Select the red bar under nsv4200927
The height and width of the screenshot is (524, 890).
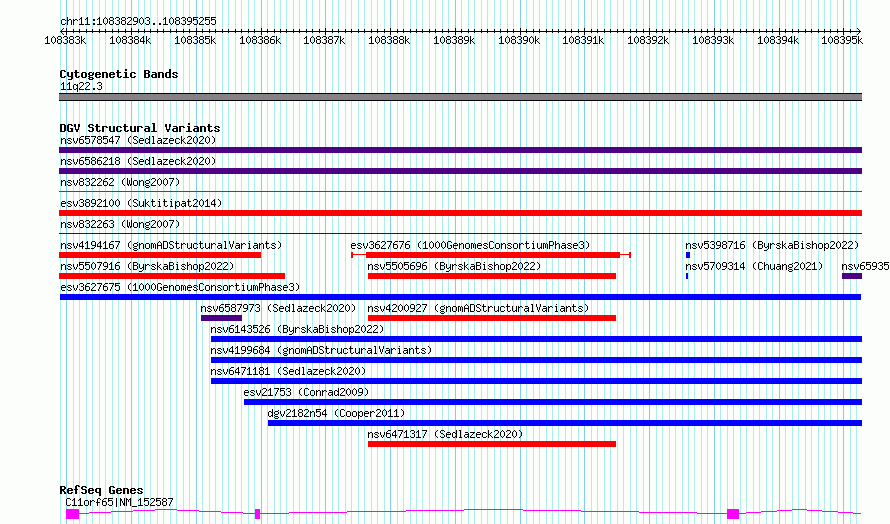492,318
